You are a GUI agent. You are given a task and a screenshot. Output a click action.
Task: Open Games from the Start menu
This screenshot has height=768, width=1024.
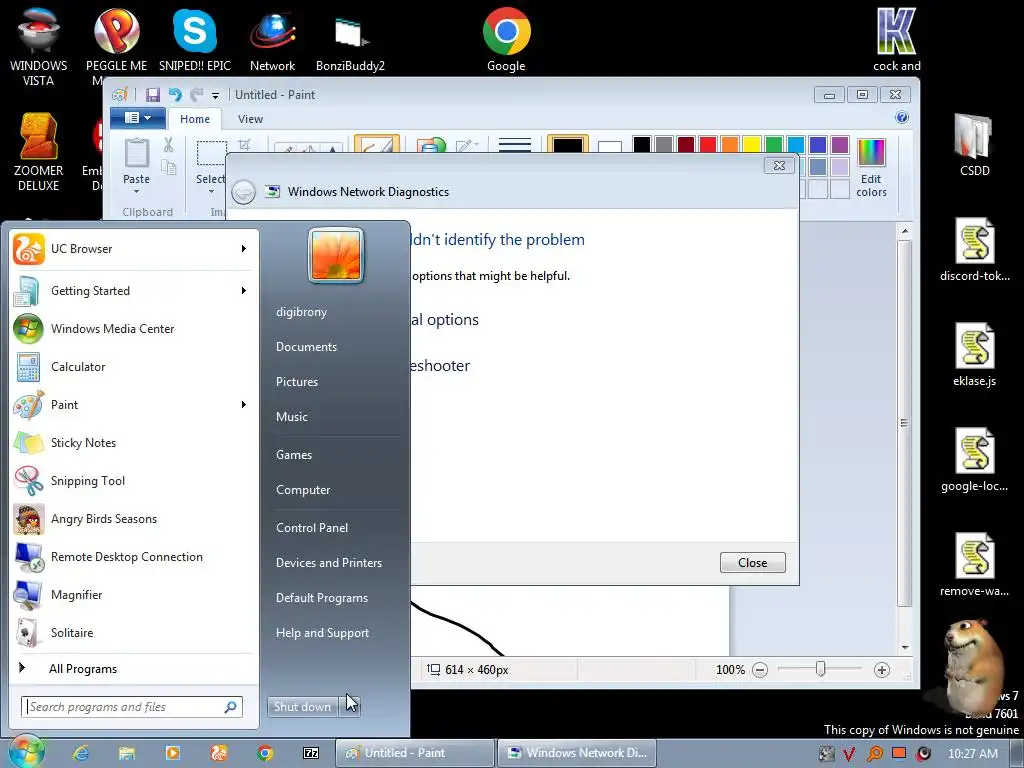click(x=294, y=455)
